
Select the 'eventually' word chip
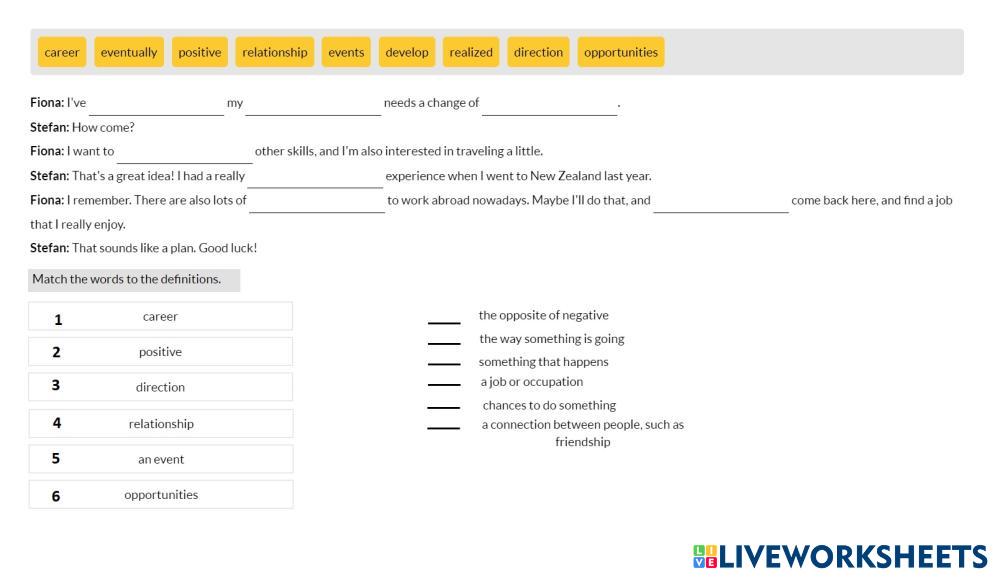coord(129,52)
